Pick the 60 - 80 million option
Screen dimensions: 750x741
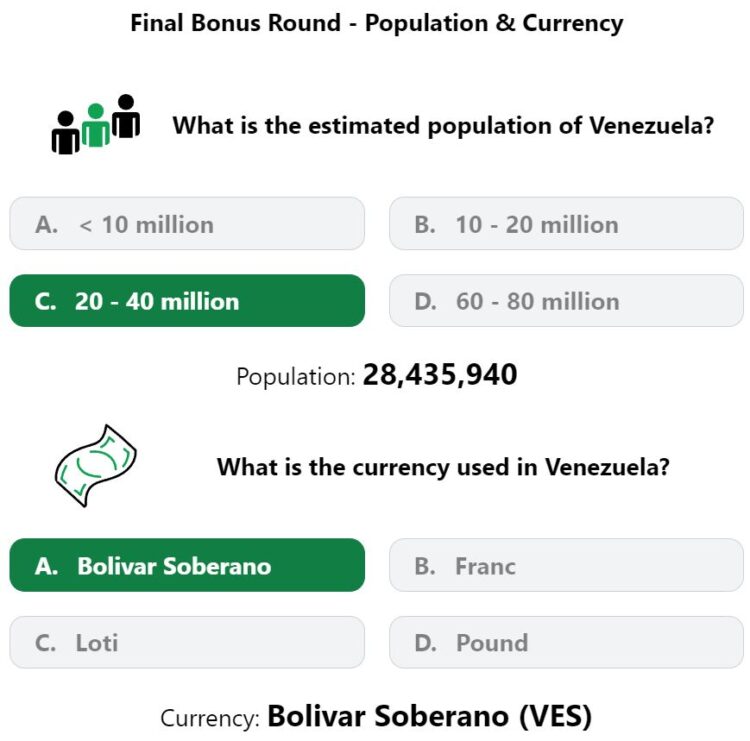[566, 301]
